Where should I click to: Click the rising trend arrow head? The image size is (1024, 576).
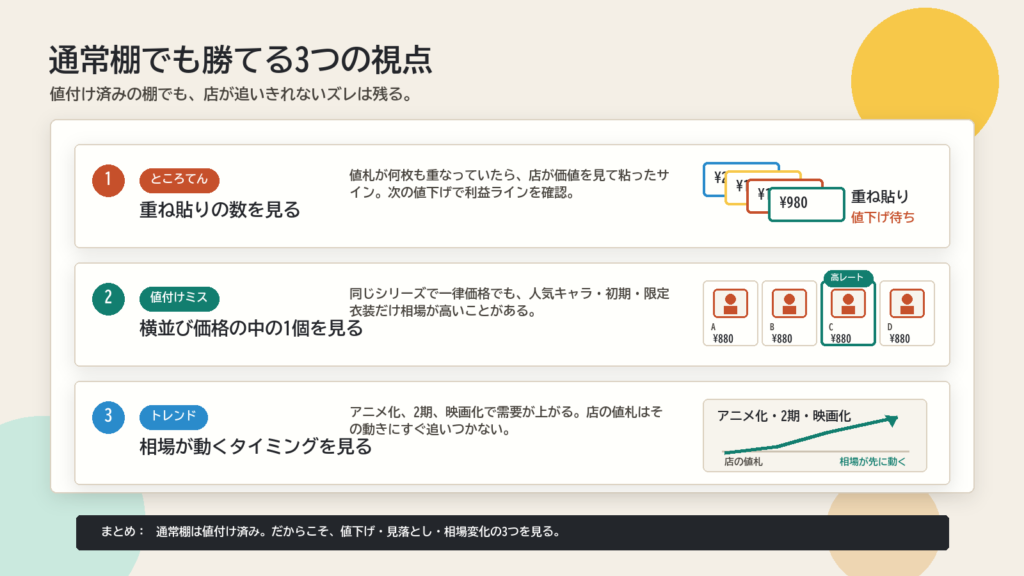(x=891, y=420)
